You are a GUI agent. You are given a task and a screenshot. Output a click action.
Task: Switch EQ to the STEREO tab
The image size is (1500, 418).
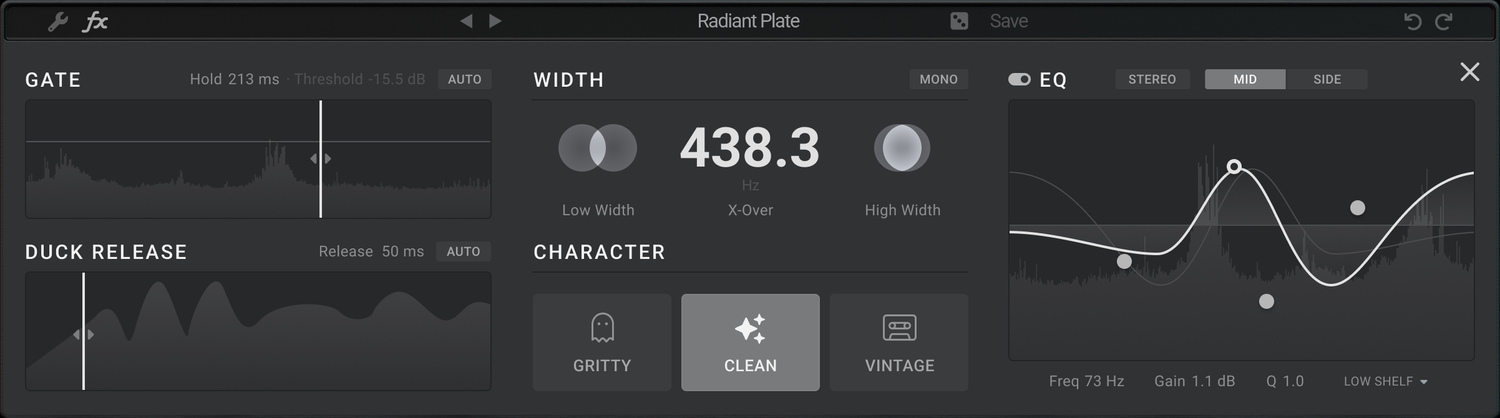pos(1152,79)
